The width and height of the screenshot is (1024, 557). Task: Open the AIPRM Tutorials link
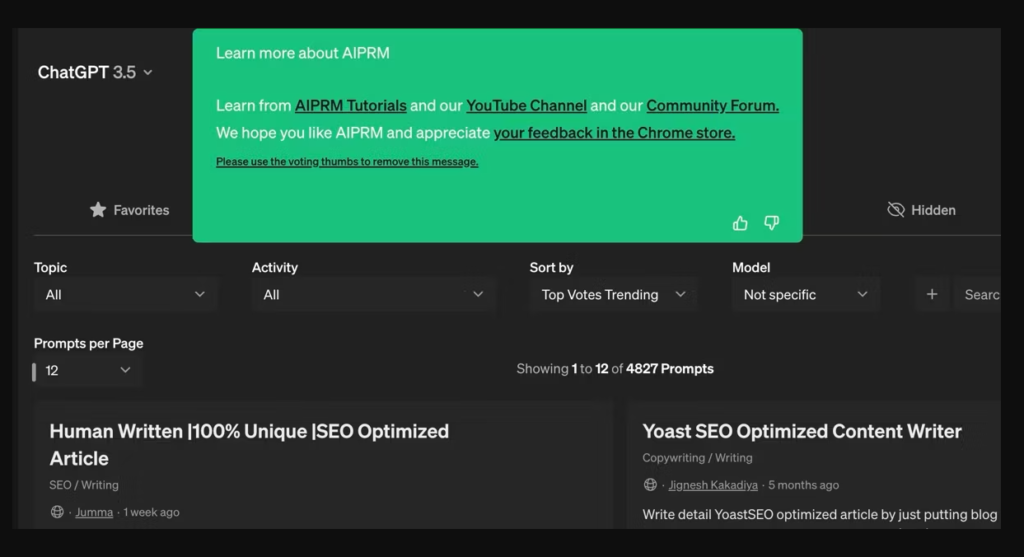tap(351, 105)
